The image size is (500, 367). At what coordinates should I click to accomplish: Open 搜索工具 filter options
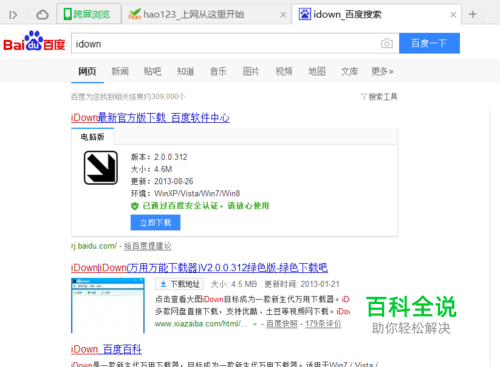pyautogui.click(x=379, y=97)
